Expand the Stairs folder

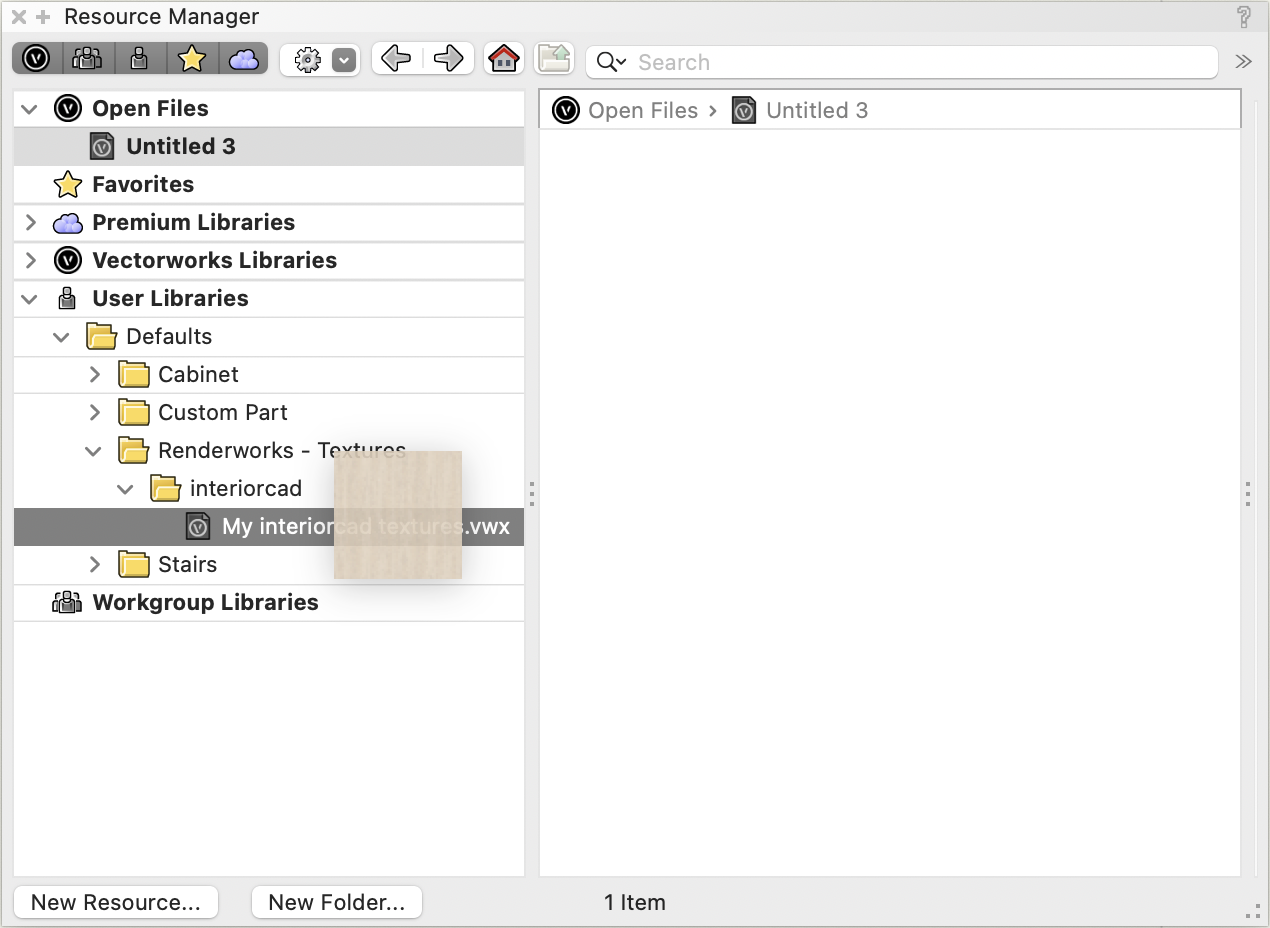(x=94, y=564)
